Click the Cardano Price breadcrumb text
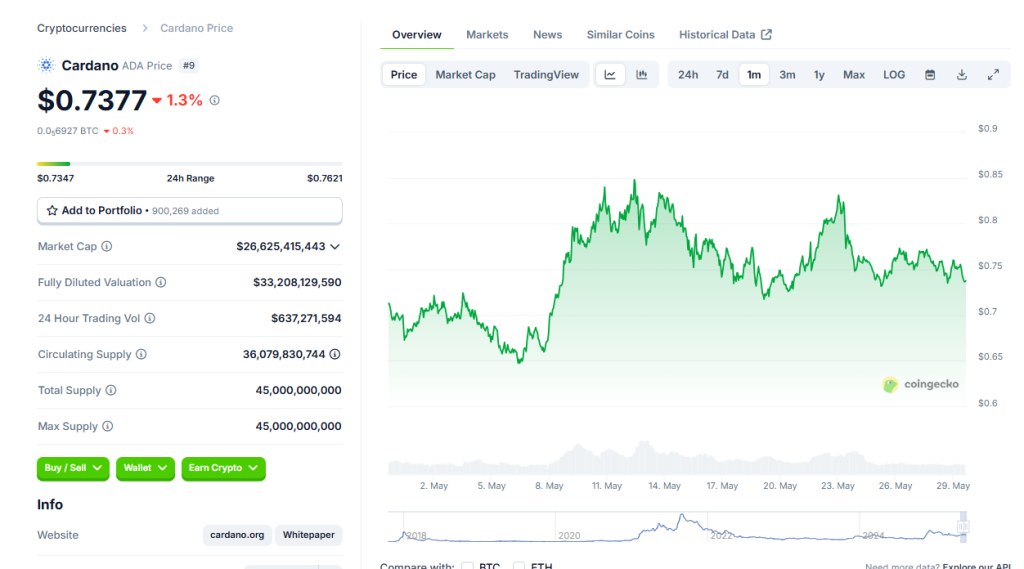The width and height of the screenshot is (1024, 569). (197, 28)
